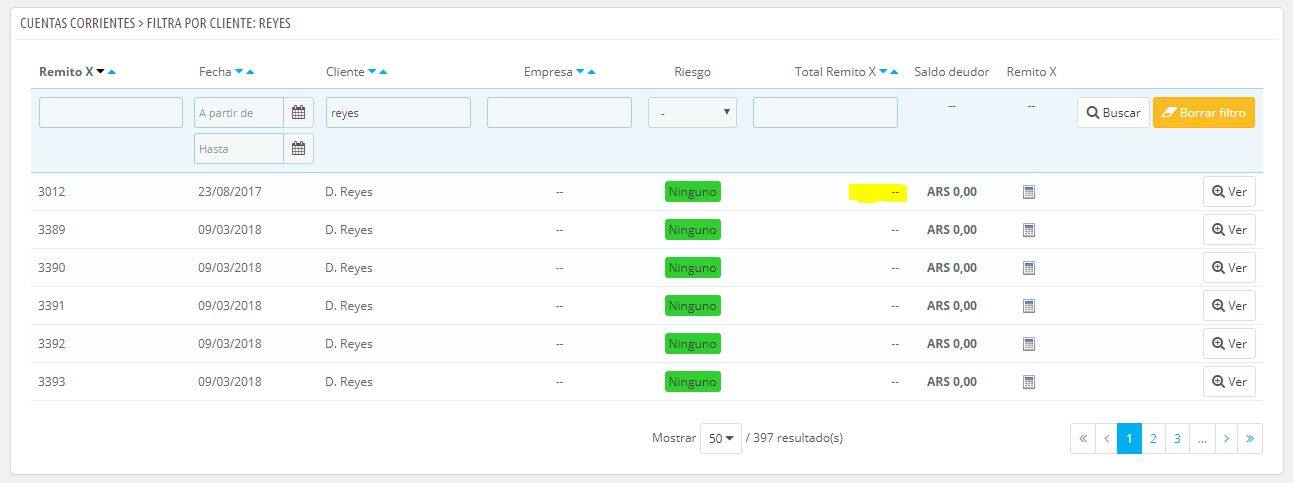
Task: Click Ninguno risk badge in row 3012
Action: [x=693, y=192]
